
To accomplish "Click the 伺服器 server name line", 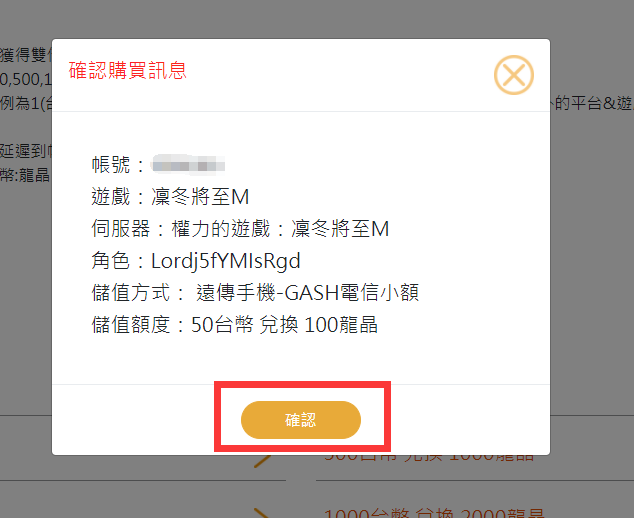I will tap(239, 229).
